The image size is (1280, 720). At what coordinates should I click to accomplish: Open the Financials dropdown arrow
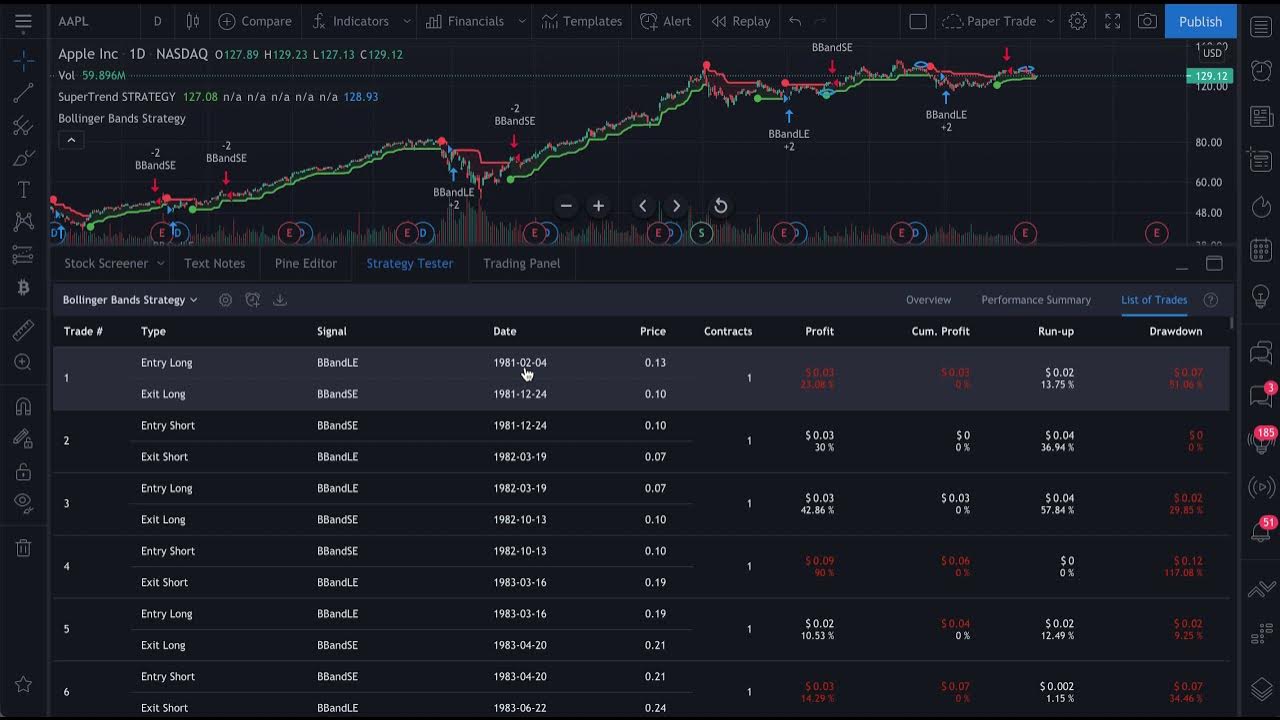pos(522,21)
